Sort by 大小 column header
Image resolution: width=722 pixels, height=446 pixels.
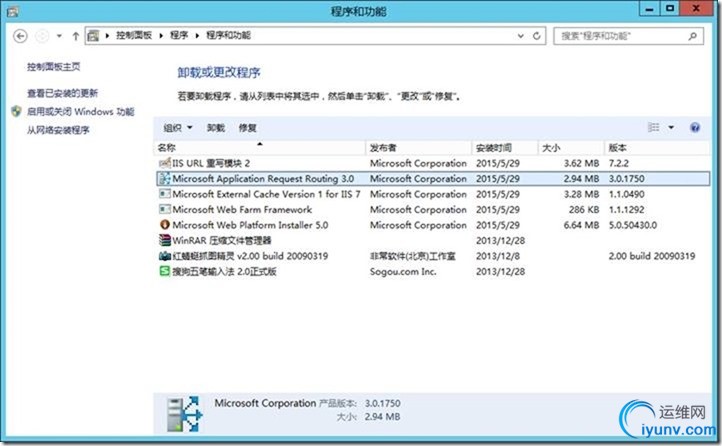click(571, 148)
